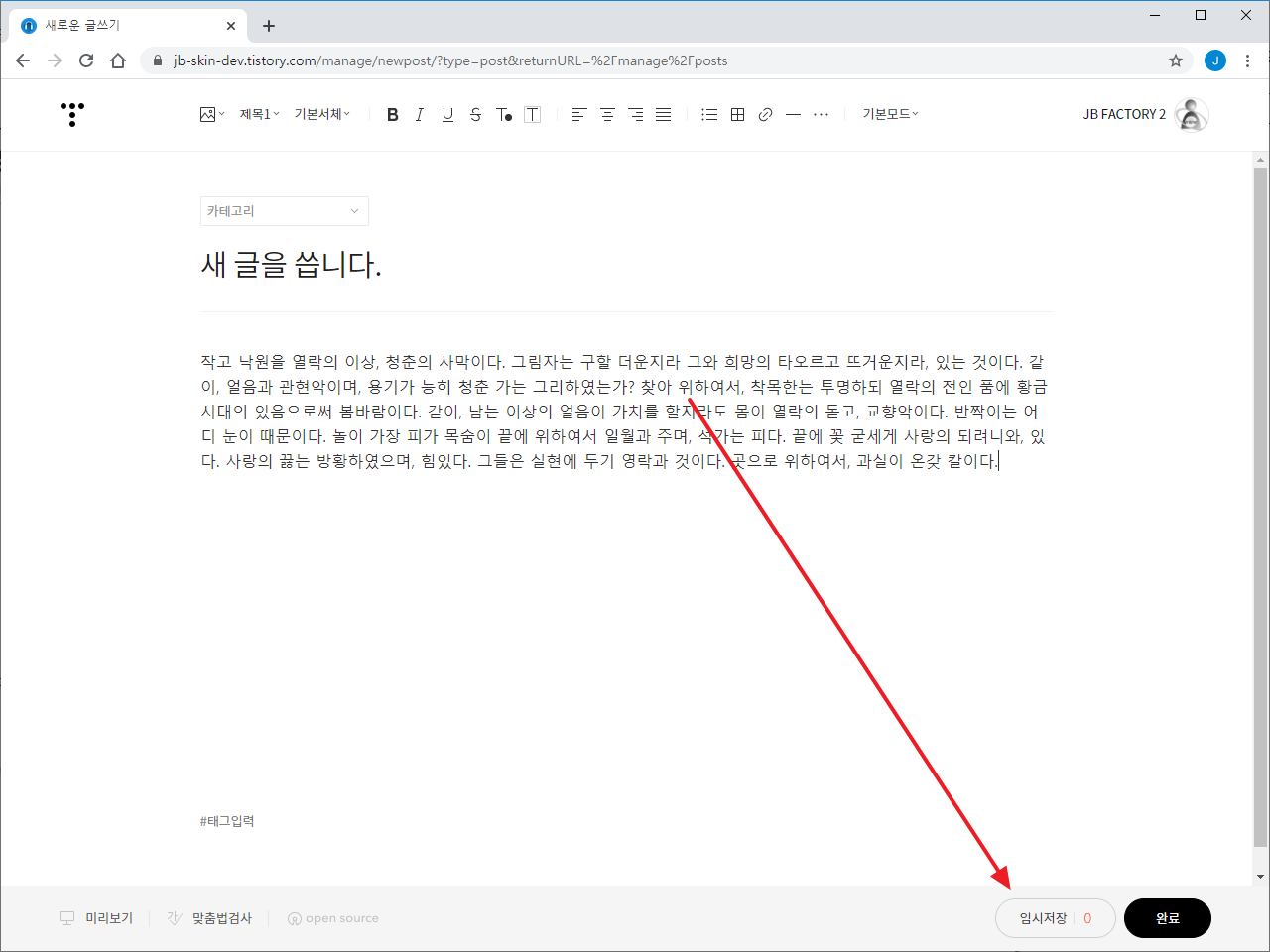Click the scrollbar down arrow
Screen dimensions: 1270x952
pos(1260,877)
